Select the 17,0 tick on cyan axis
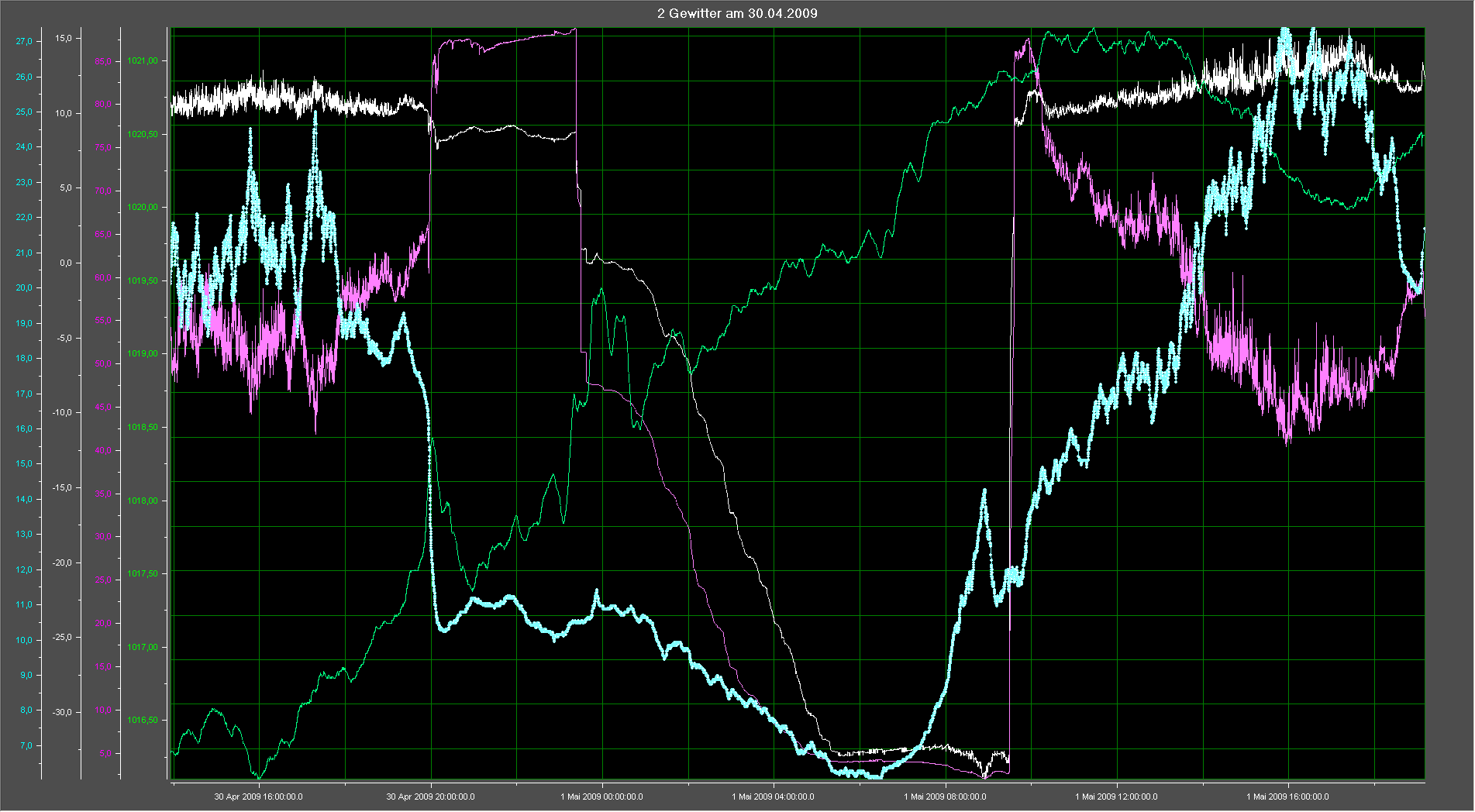Viewport: 1475px width, 812px height. click(x=24, y=394)
